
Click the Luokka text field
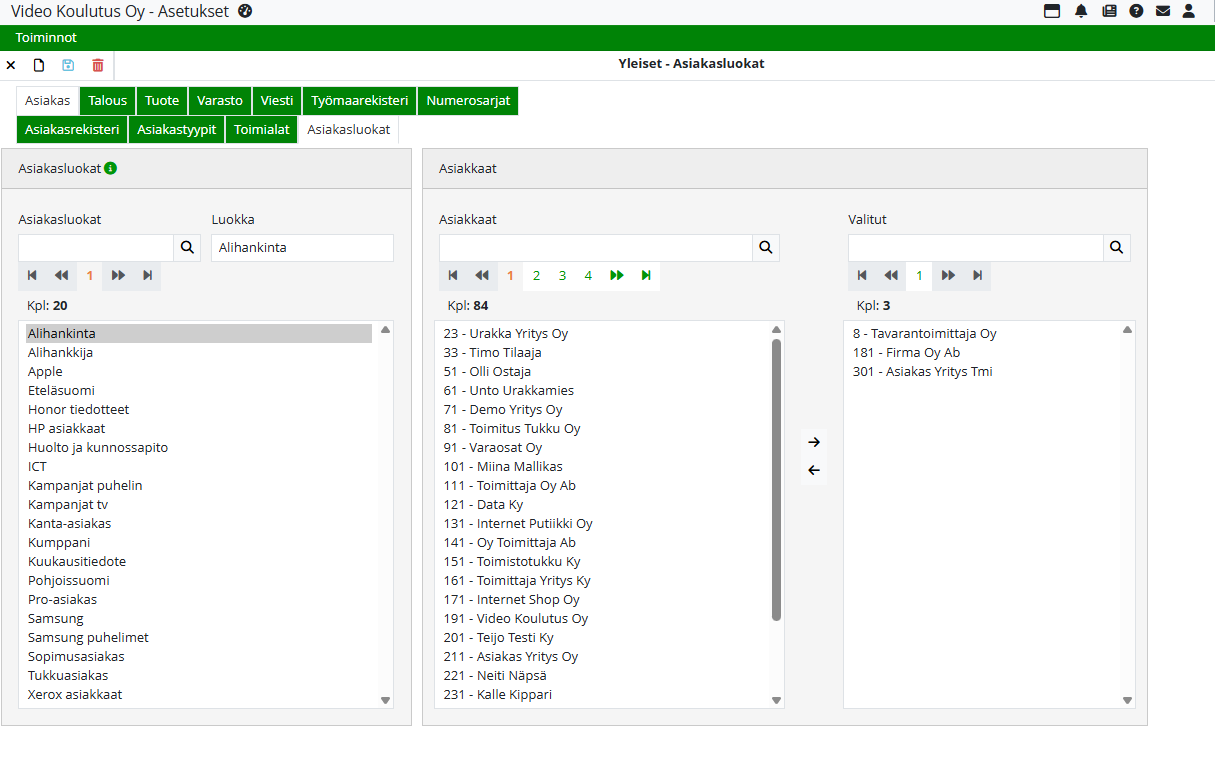pos(302,247)
